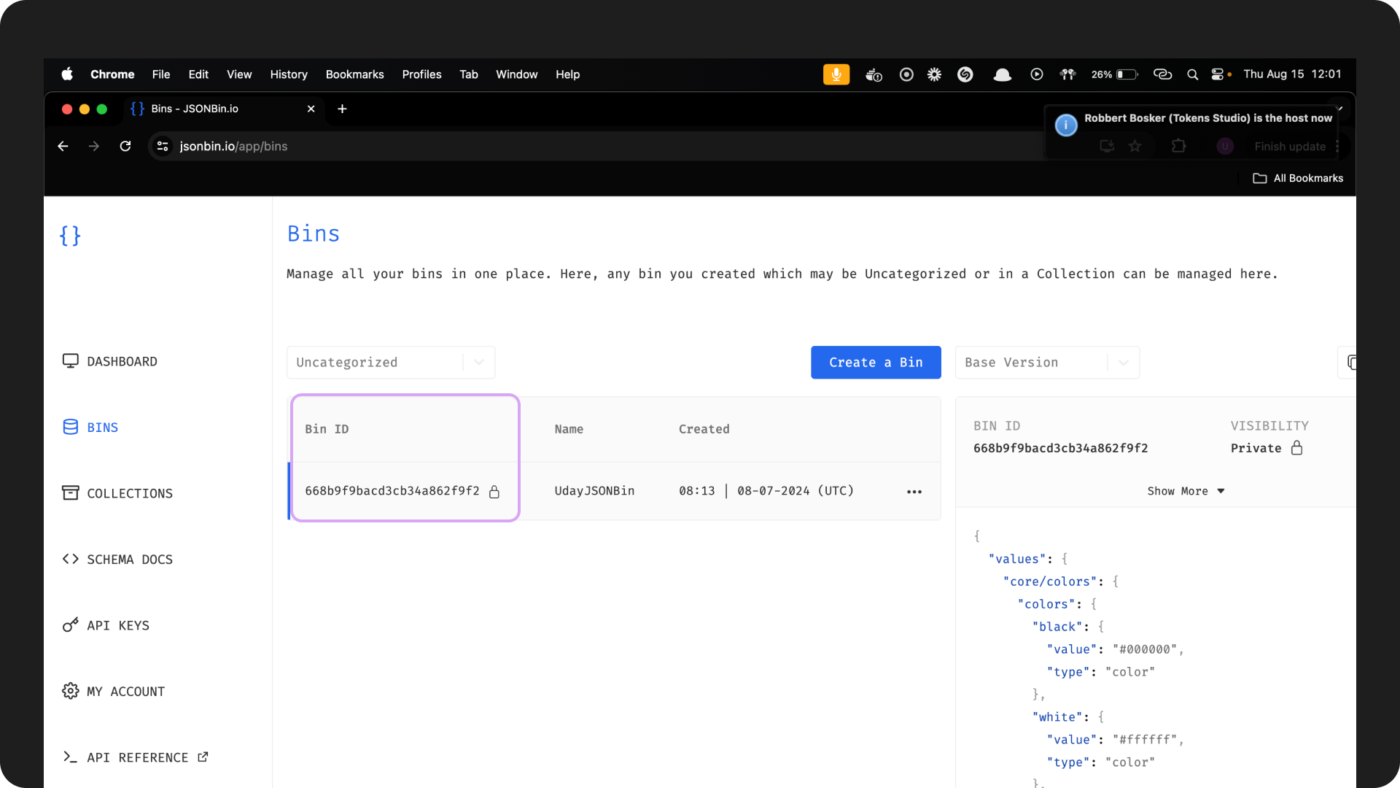Click three-dot menu for UdayJSONBin row

click(914, 491)
